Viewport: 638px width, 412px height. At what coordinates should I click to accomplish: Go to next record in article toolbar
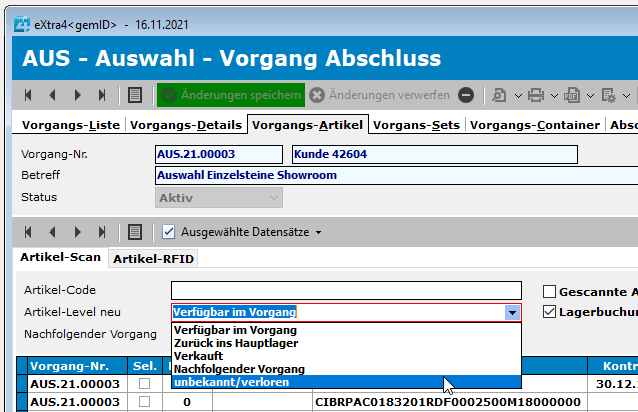tap(77, 232)
